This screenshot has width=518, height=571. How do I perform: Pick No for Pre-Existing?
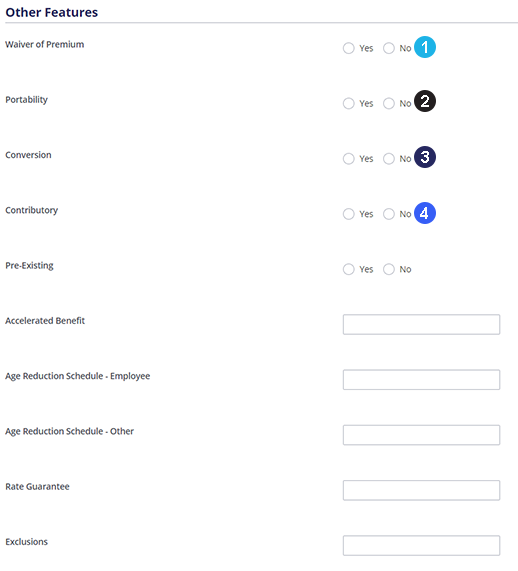pos(389,269)
